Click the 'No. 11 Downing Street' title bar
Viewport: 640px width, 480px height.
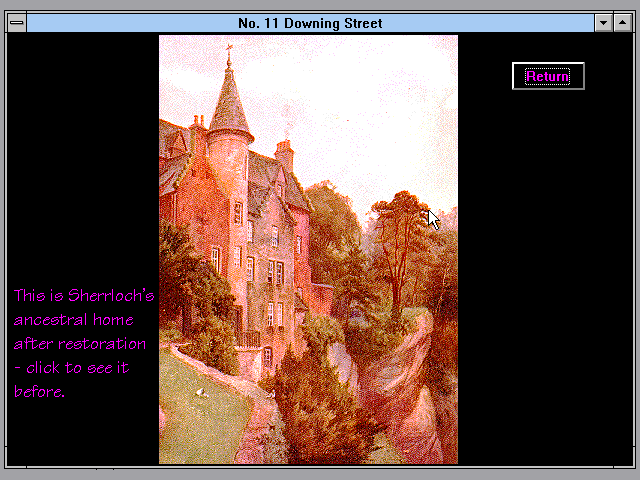pos(310,23)
